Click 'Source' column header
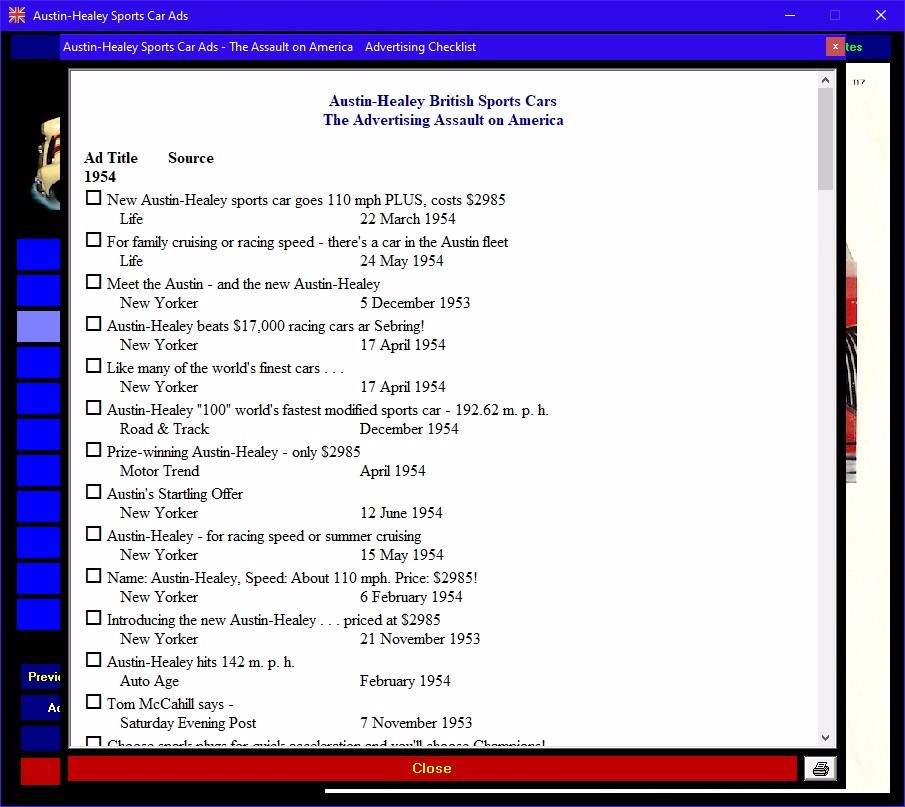Screen dimensions: 905x807 click(190, 158)
